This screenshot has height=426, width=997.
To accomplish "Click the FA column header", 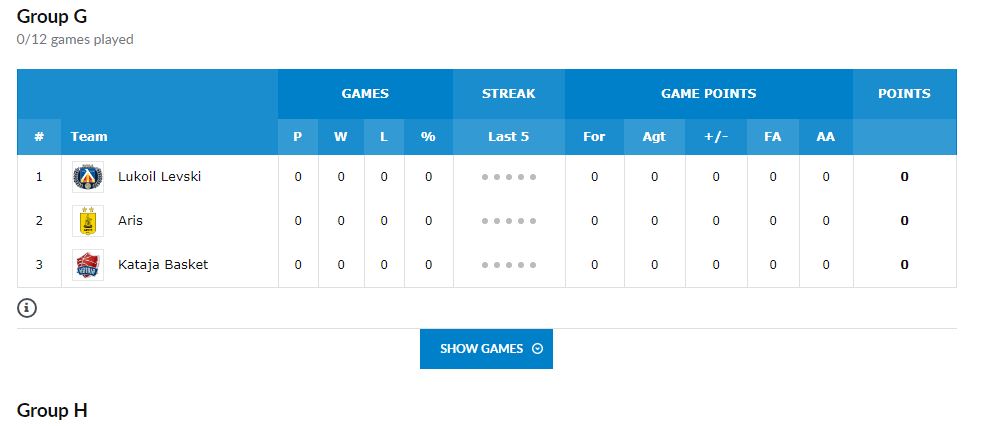I will tap(772, 137).
